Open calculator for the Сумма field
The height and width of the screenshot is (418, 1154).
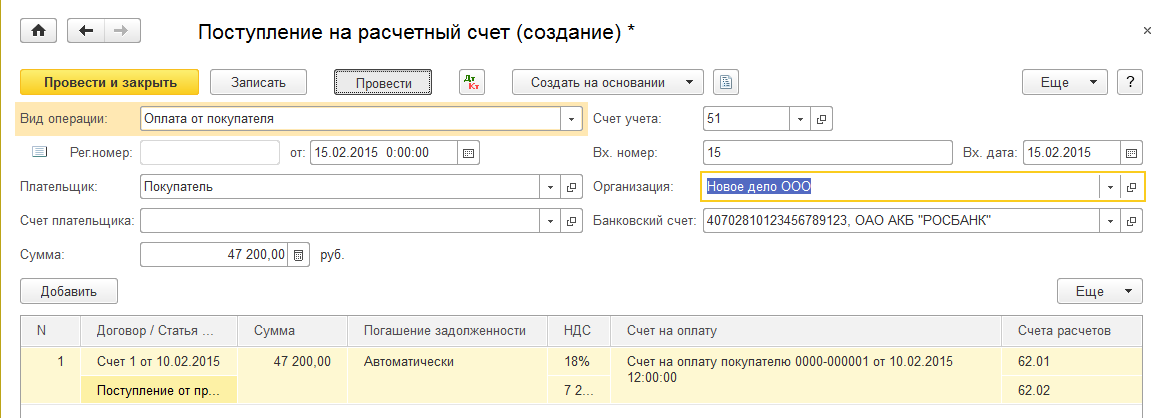(x=298, y=255)
